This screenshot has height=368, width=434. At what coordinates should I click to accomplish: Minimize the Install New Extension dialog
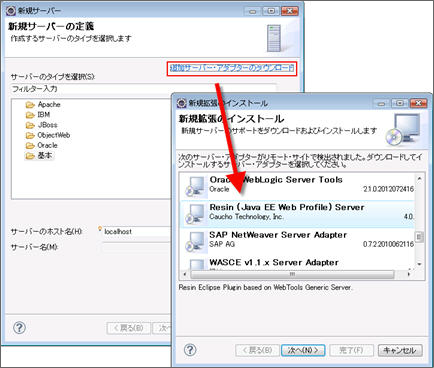pyautogui.click(x=381, y=103)
